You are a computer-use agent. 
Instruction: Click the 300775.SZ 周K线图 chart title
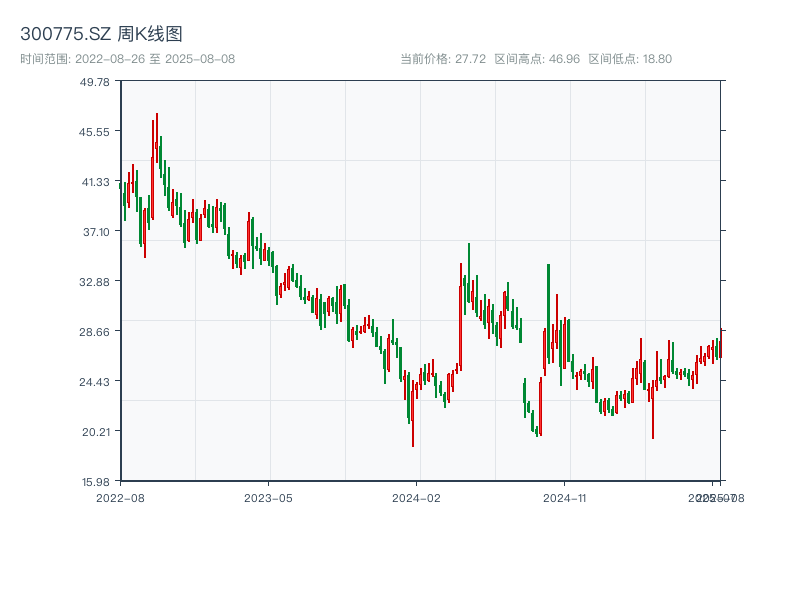[x=101, y=35]
